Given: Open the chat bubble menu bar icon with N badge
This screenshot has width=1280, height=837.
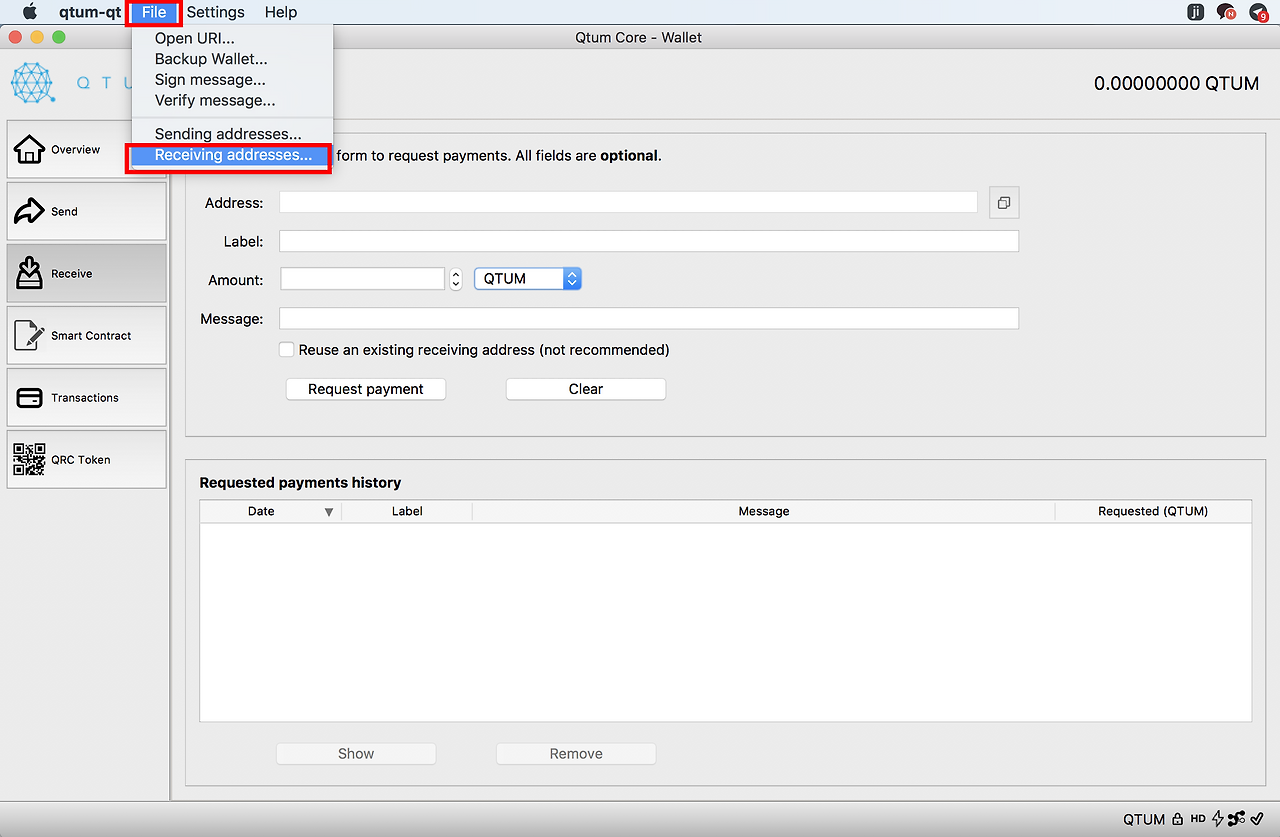Looking at the screenshot, I should pos(1226,12).
